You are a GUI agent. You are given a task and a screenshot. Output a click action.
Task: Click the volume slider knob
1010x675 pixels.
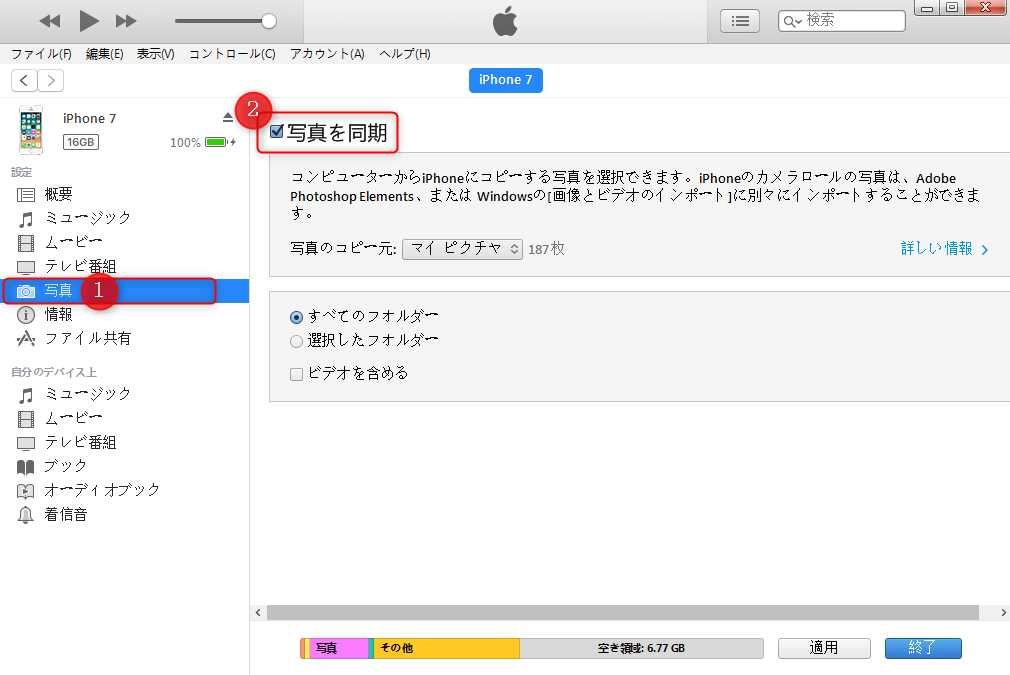pos(268,21)
